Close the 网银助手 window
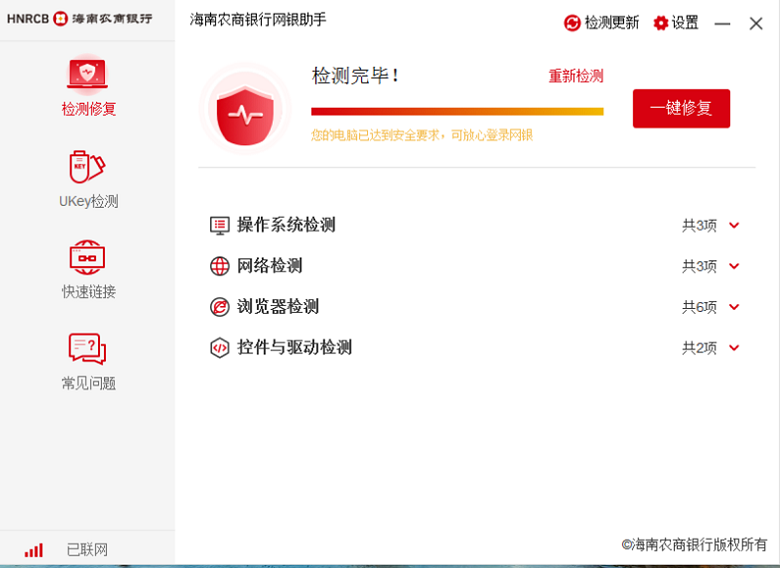Screen dimensions: 780x568 click(x=756, y=23)
